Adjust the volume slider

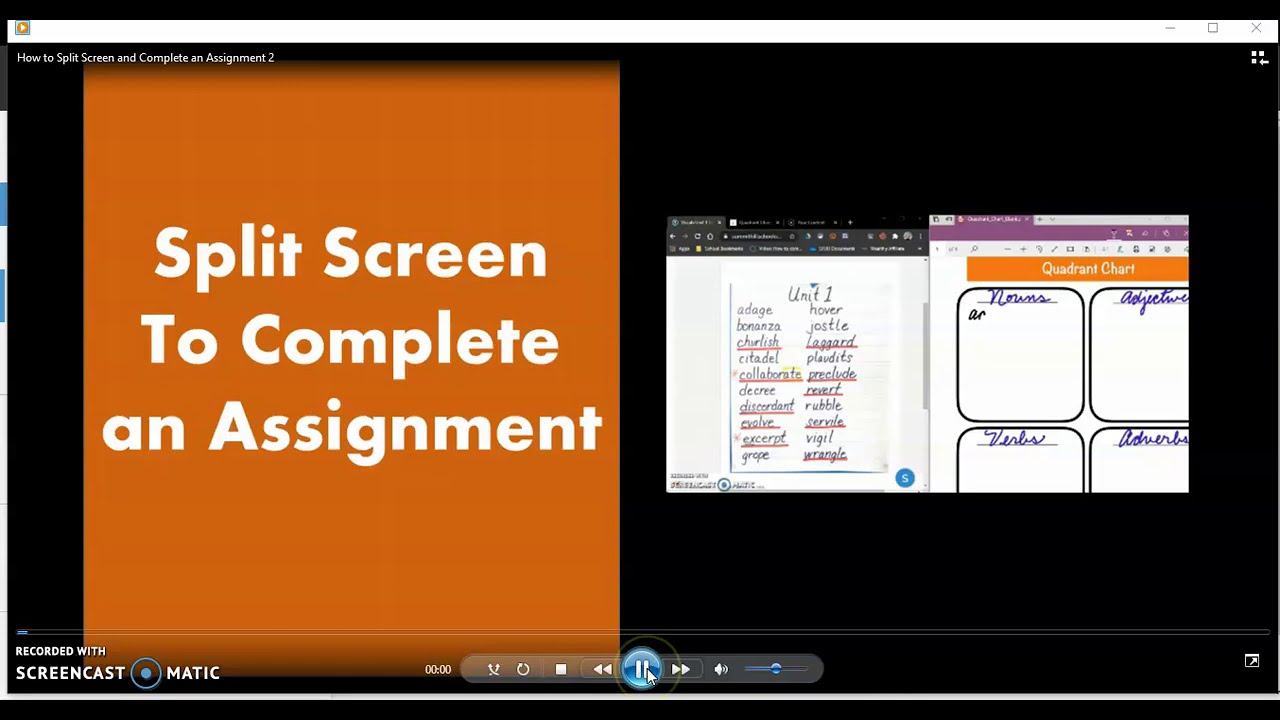[x=776, y=669]
